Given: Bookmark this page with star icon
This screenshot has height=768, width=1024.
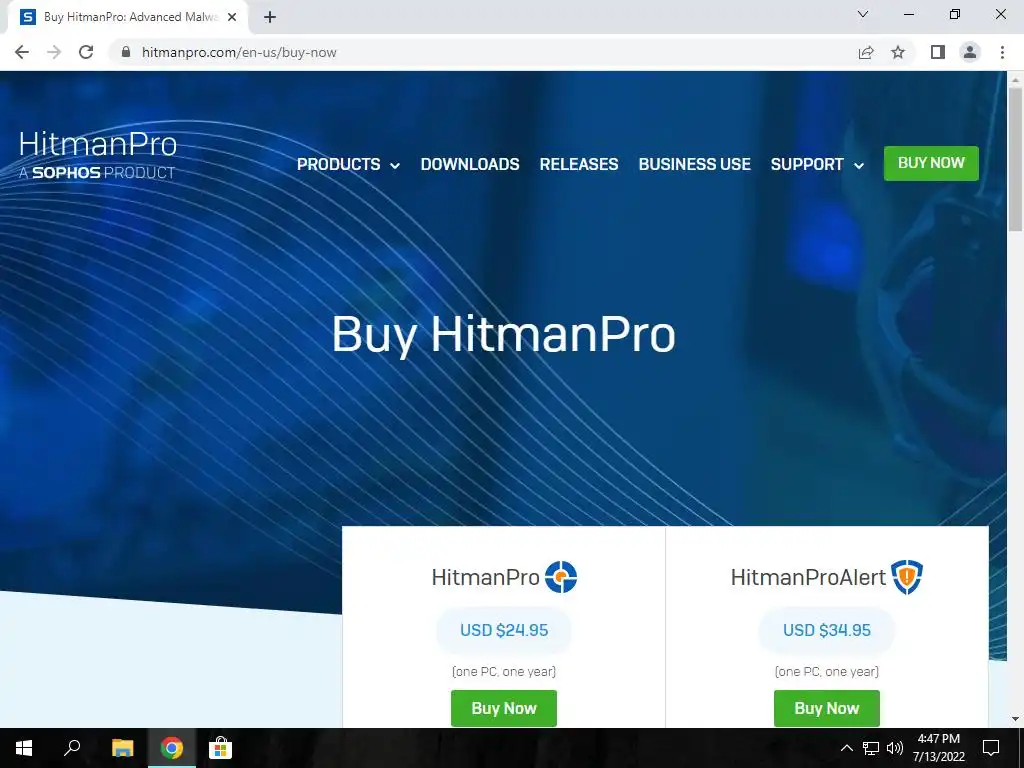Looking at the screenshot, I should coord(898,52).
